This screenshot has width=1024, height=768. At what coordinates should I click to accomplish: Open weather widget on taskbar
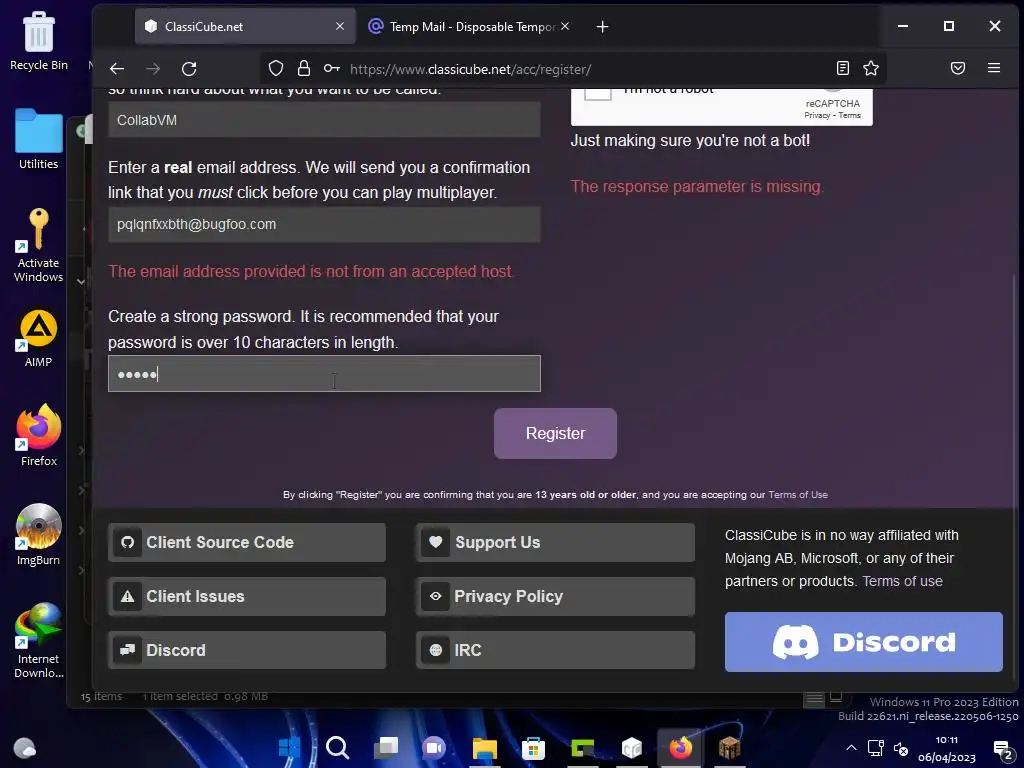click(x=25, y=747)
